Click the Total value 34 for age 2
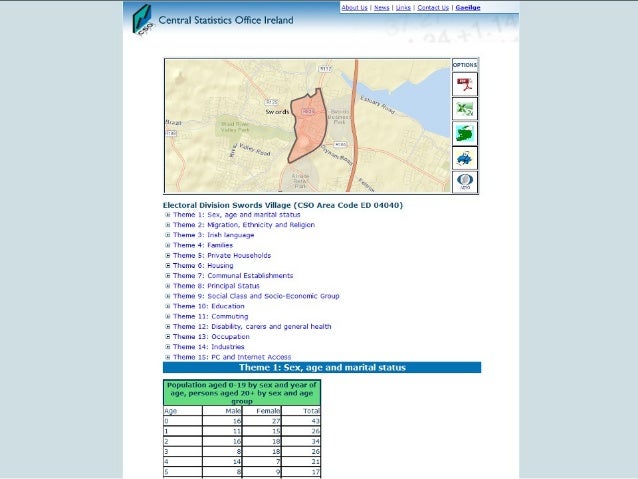This screenshot has width=638, height=479. (x=301, y=441)
